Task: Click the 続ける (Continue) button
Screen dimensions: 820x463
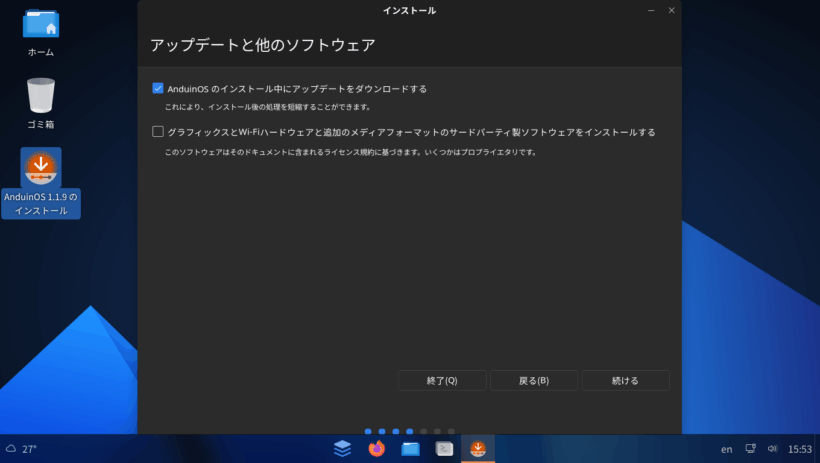Action: pyautogui.click(x=625, y=381)
